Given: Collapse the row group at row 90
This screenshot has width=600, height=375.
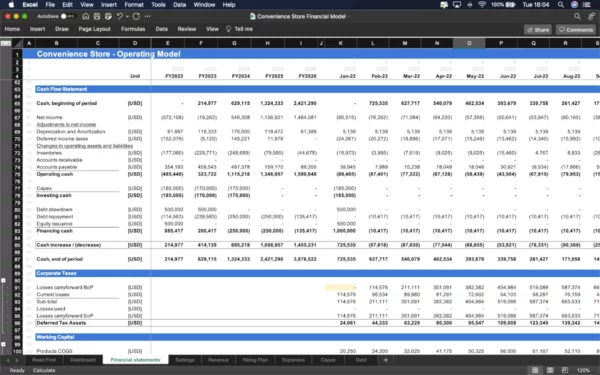Looking at the screenshot, I should click(3, 280).
